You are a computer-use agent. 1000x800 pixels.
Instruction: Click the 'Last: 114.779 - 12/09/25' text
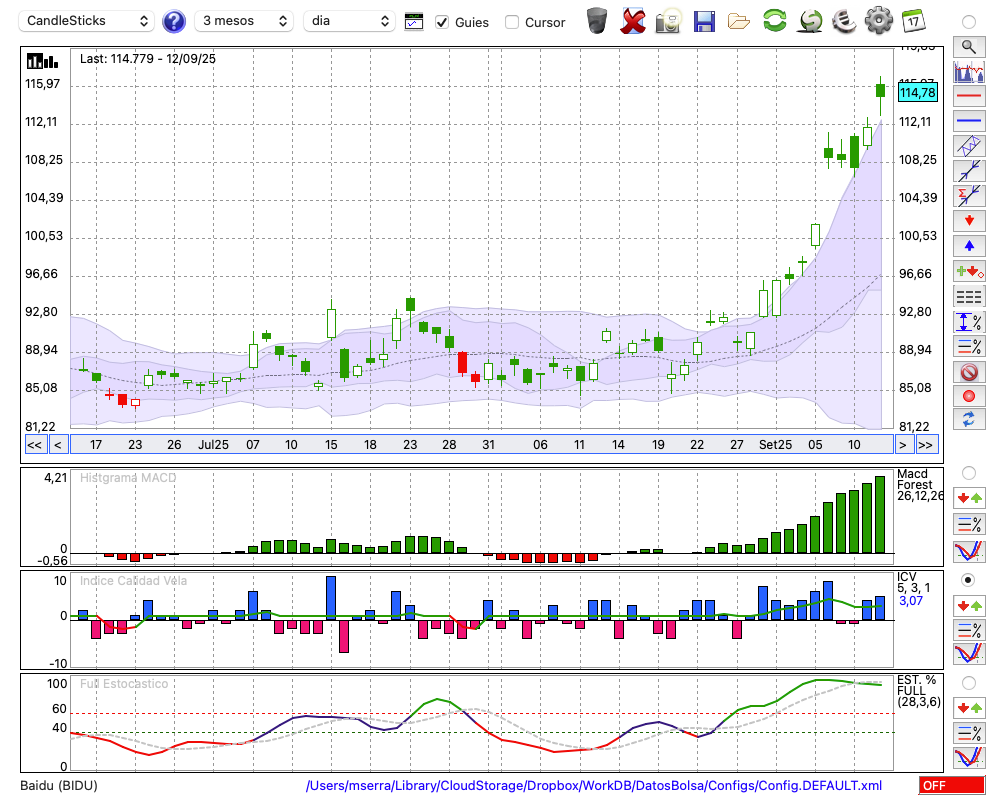(148, 59)
